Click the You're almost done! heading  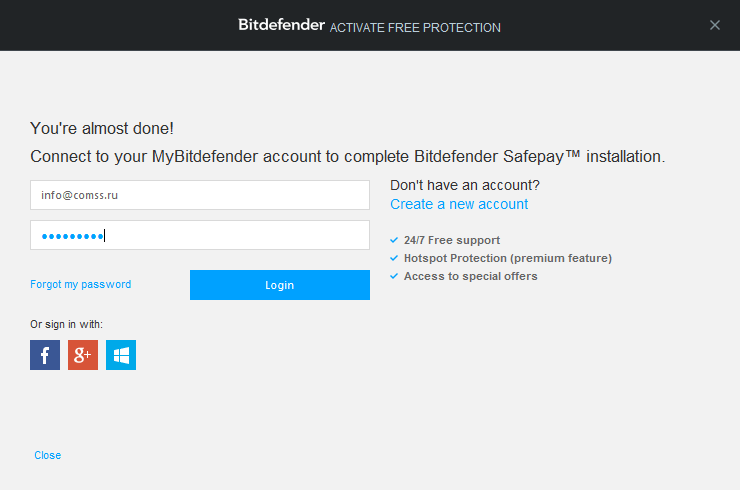pos(102,128)
